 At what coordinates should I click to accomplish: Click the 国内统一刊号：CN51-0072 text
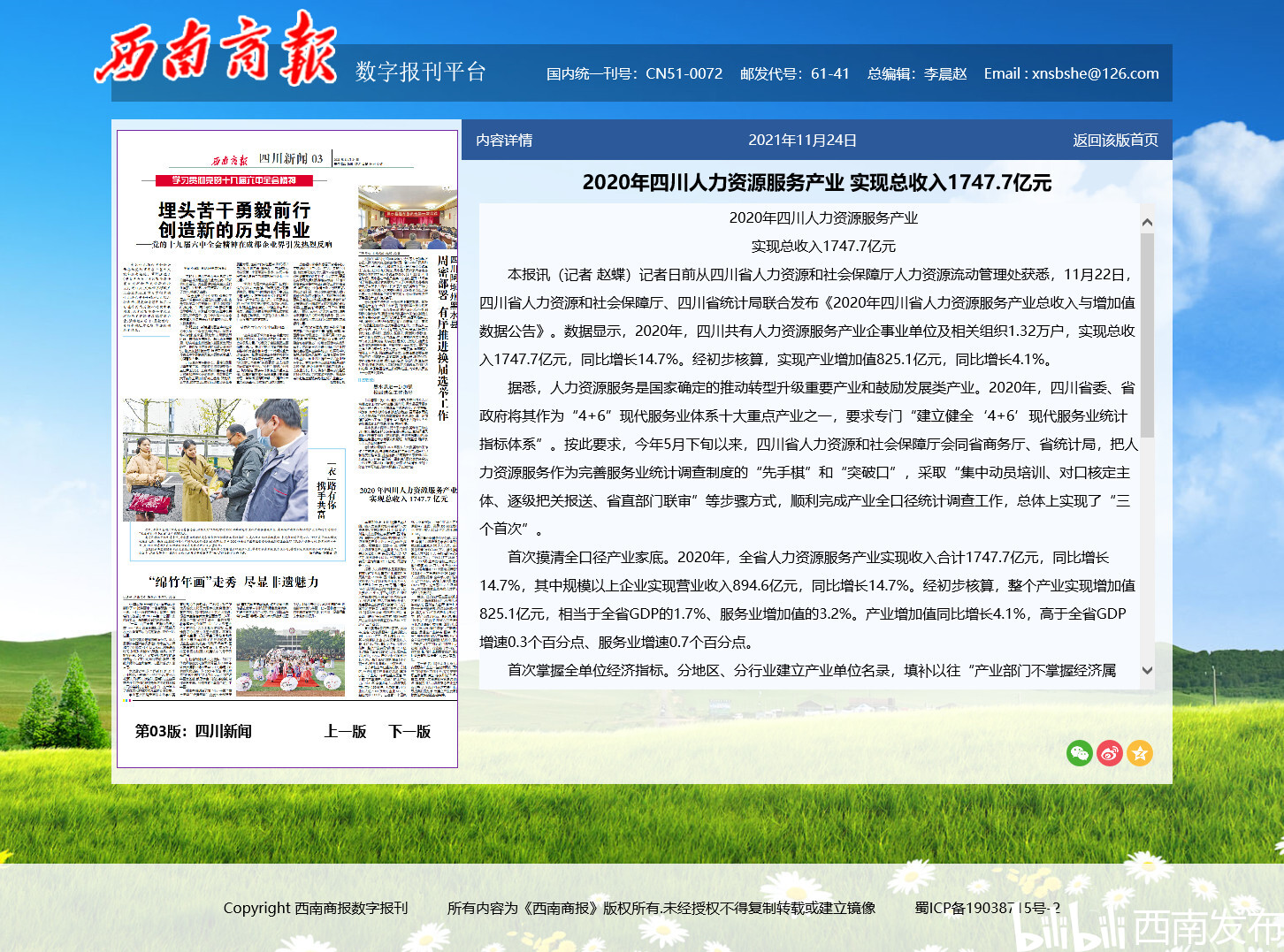634,73
